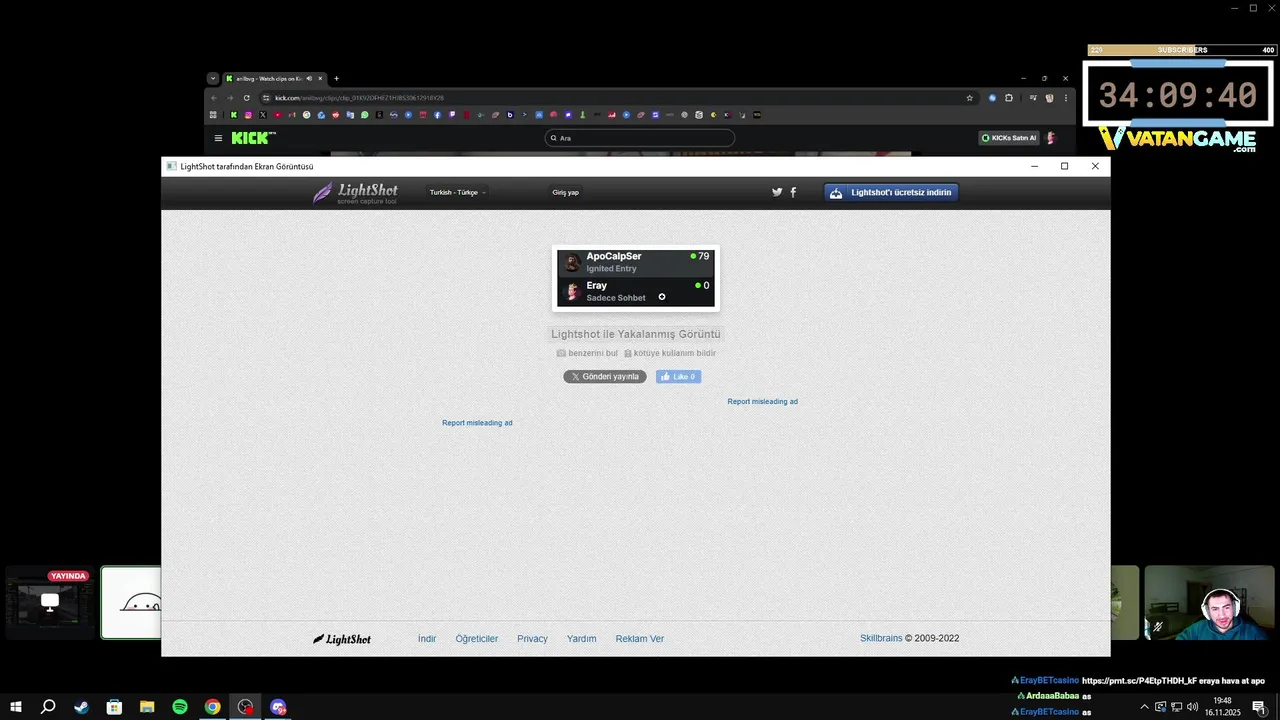This screenshot has height=720, width=1280.
Task: Mute the Kick tab via speaker icon
Action: tap(309, 78)
